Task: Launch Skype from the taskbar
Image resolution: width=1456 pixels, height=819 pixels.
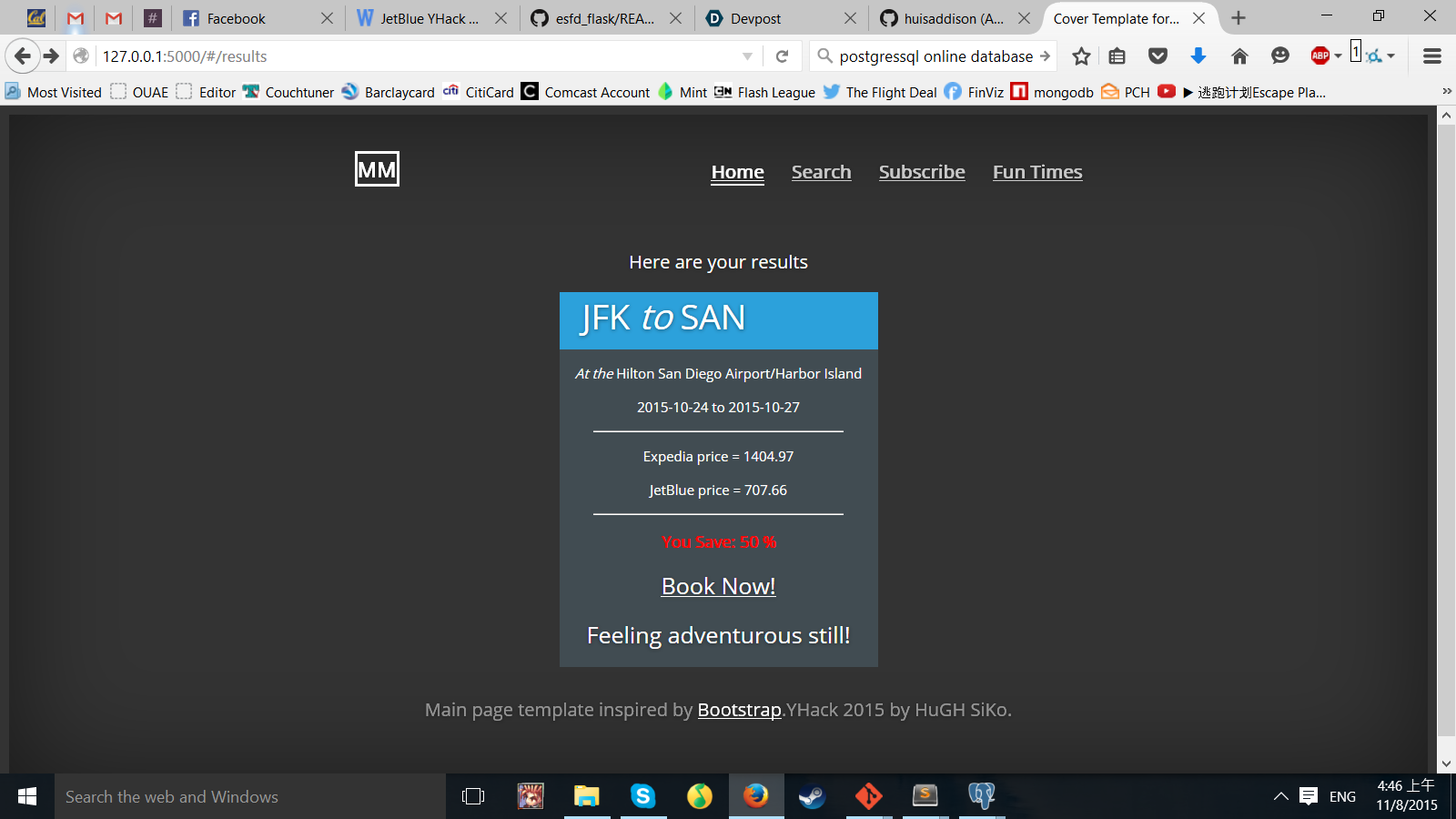Action: (643, 796)
